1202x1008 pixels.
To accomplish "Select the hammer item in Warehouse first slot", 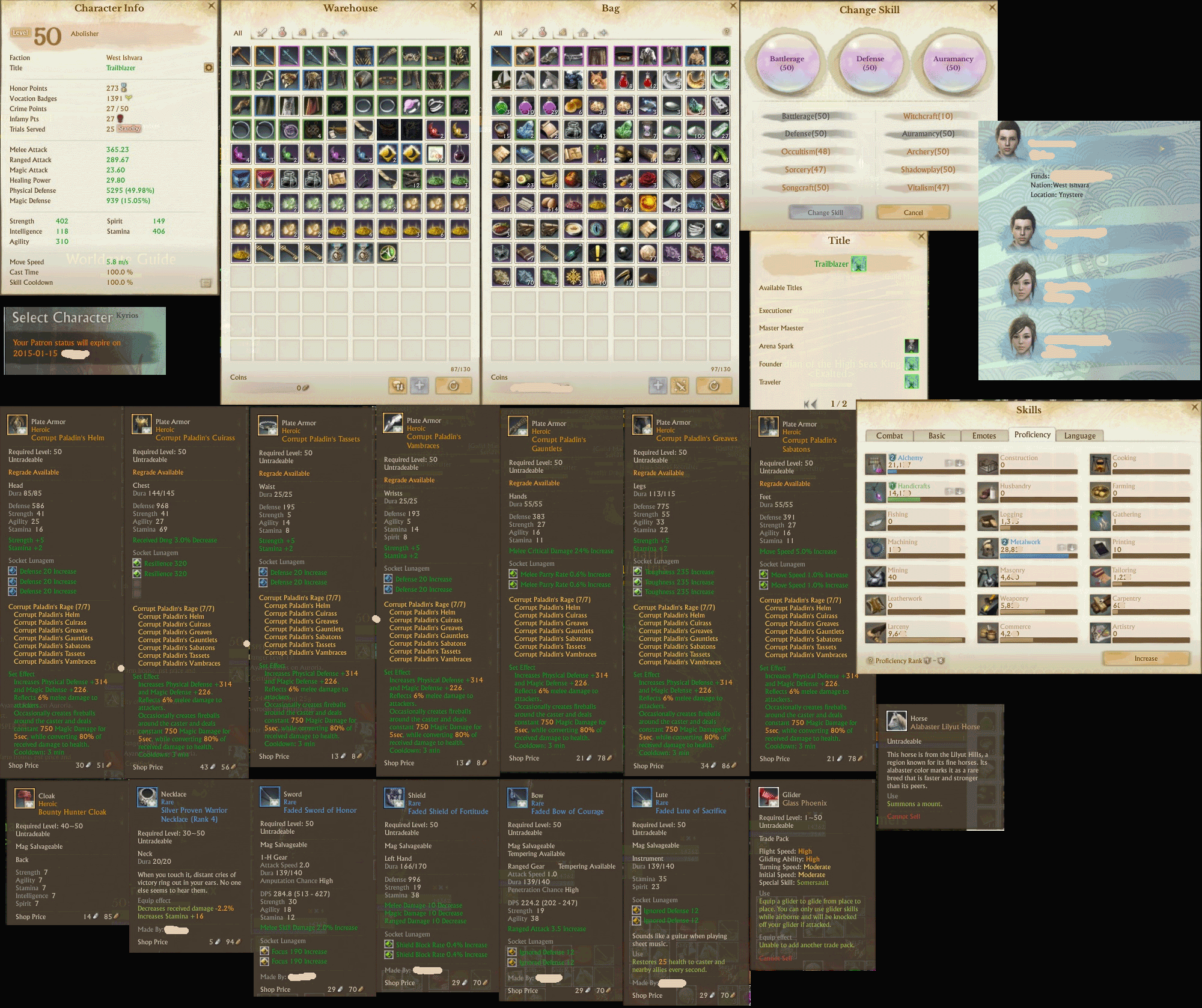I will pos(241,56).
